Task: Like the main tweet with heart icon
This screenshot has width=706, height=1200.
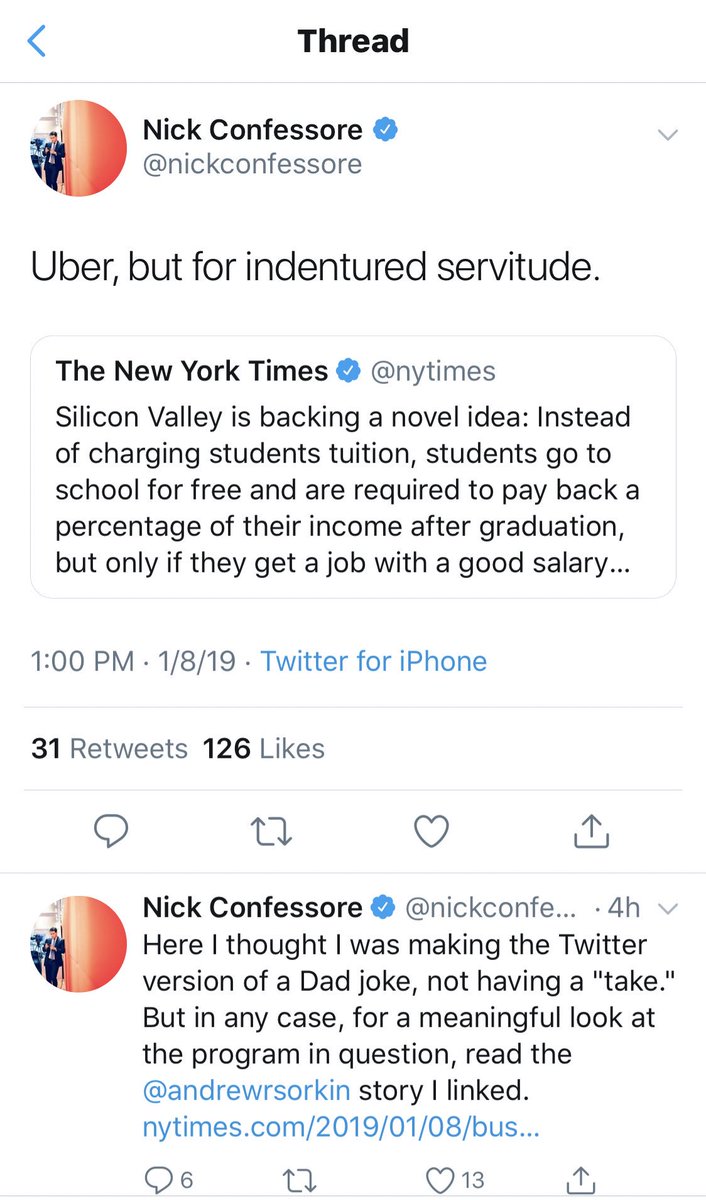Action: [431, 831]
